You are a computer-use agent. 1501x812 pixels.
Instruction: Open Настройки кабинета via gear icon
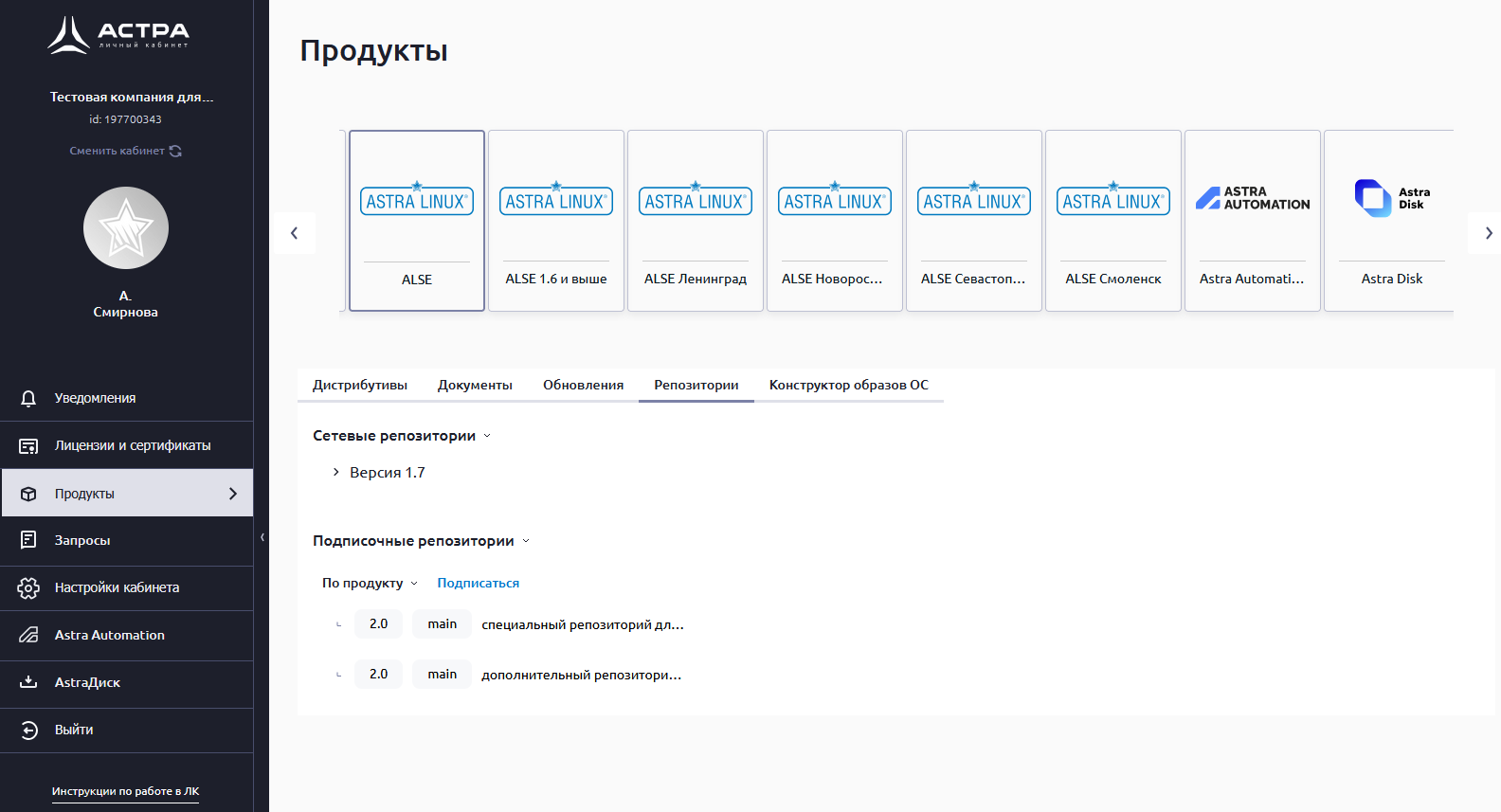28,587
